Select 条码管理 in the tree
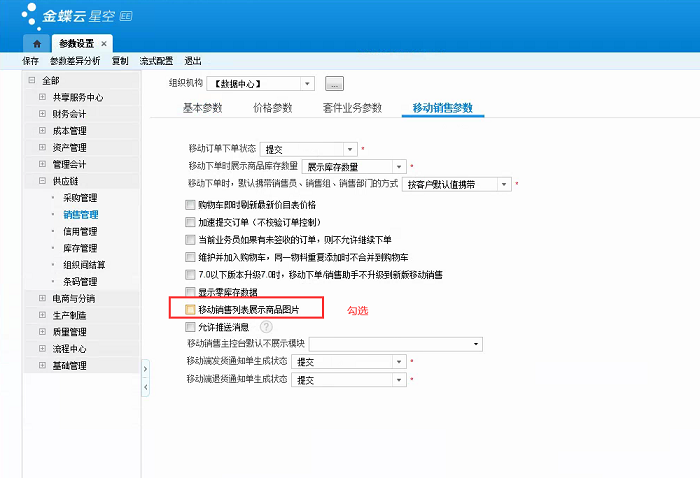This screenshot has width=700, height=478. tap(80, 282)
